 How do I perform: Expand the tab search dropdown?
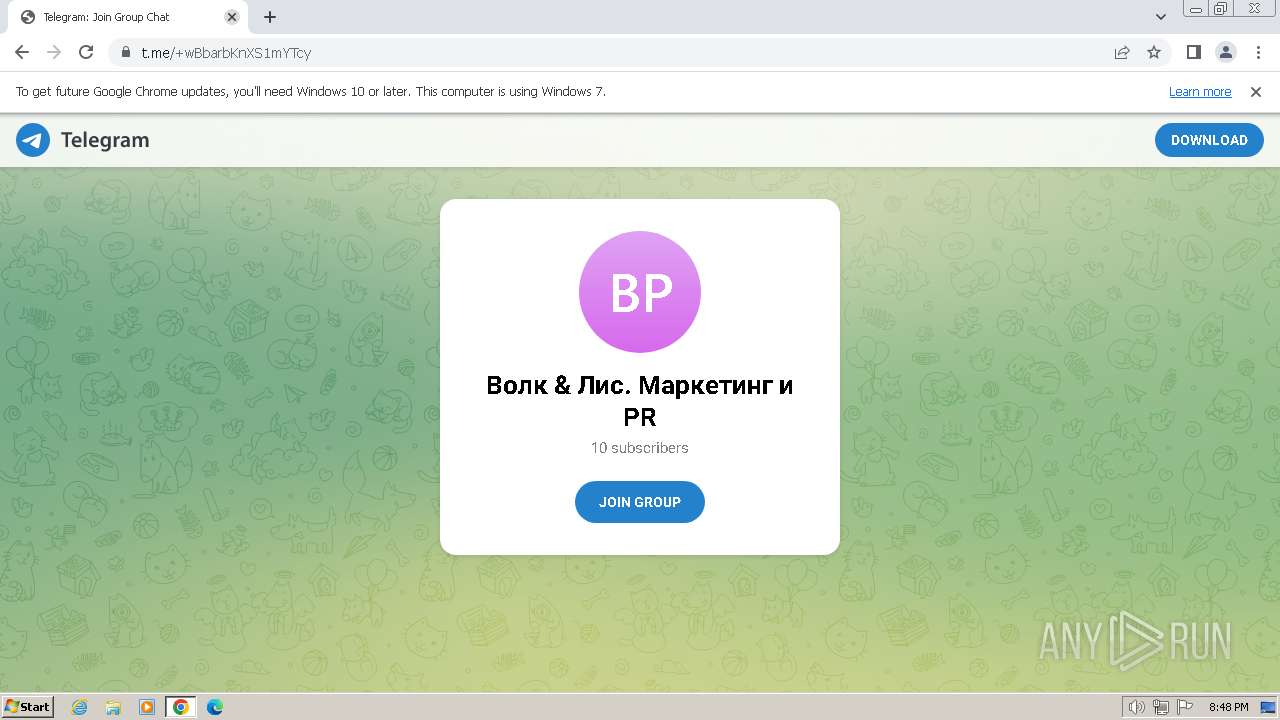[1161, 17]
